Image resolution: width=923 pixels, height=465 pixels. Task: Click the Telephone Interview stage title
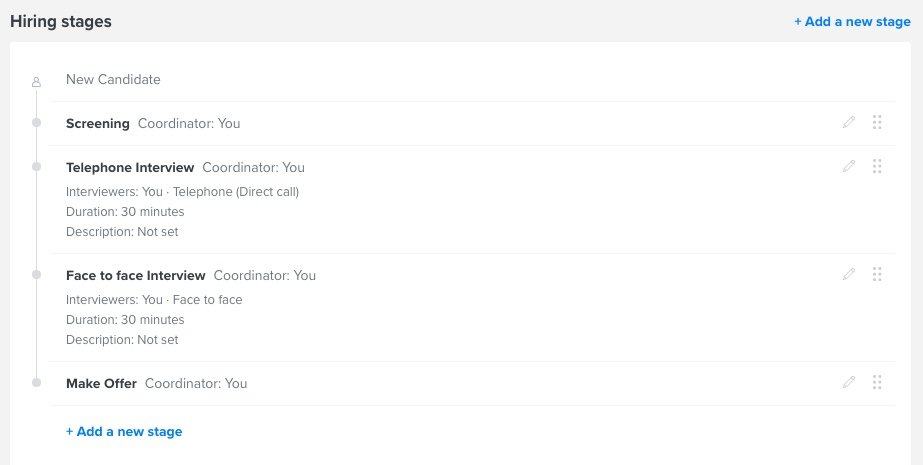(x=130, y=167)
